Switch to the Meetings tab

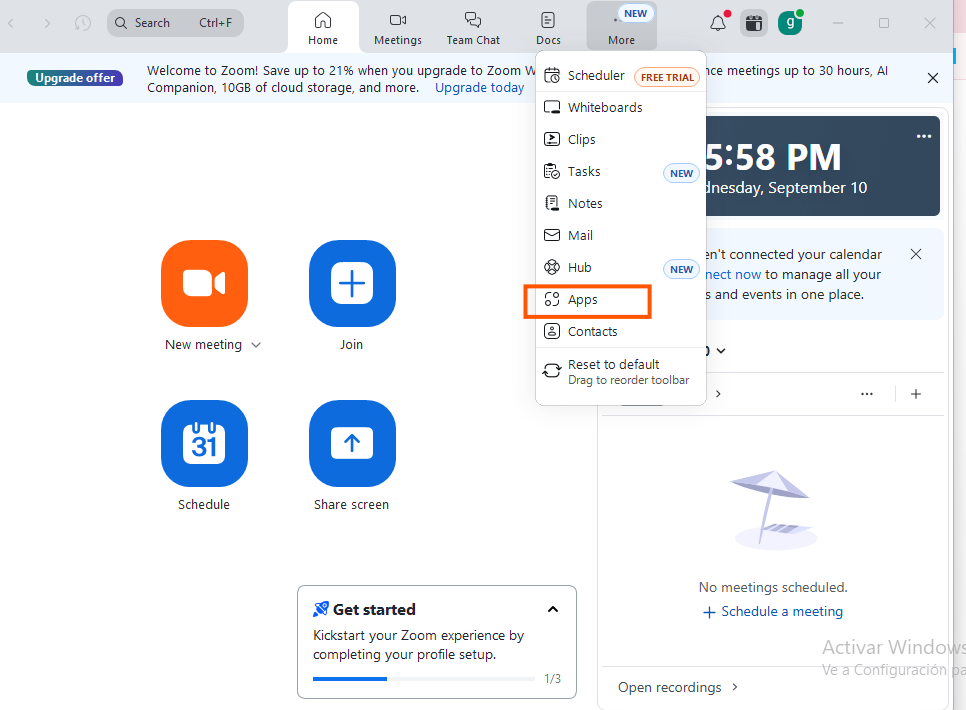(398, 27)
